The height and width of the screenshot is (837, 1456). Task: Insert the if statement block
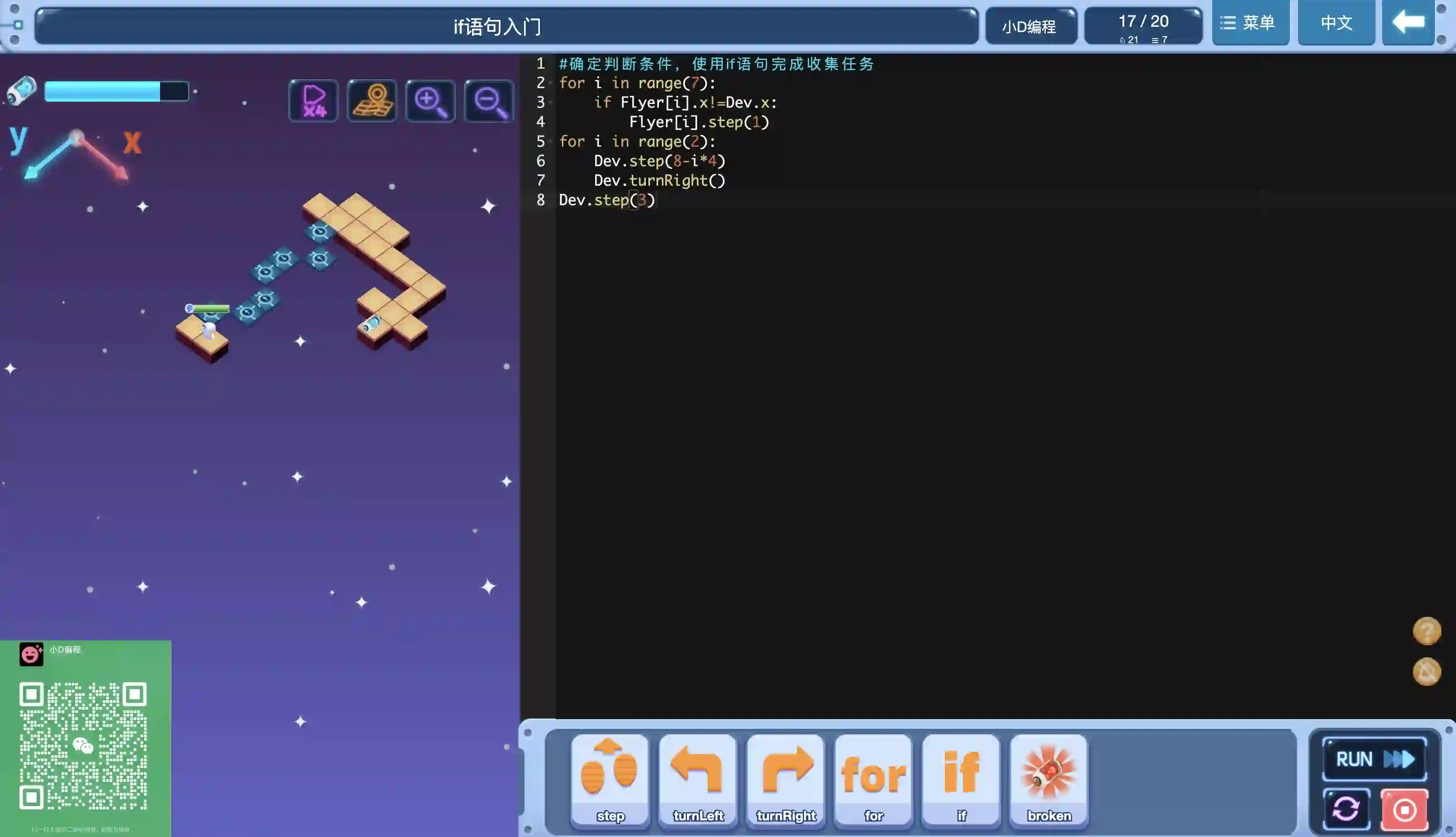tap(961, 779)
